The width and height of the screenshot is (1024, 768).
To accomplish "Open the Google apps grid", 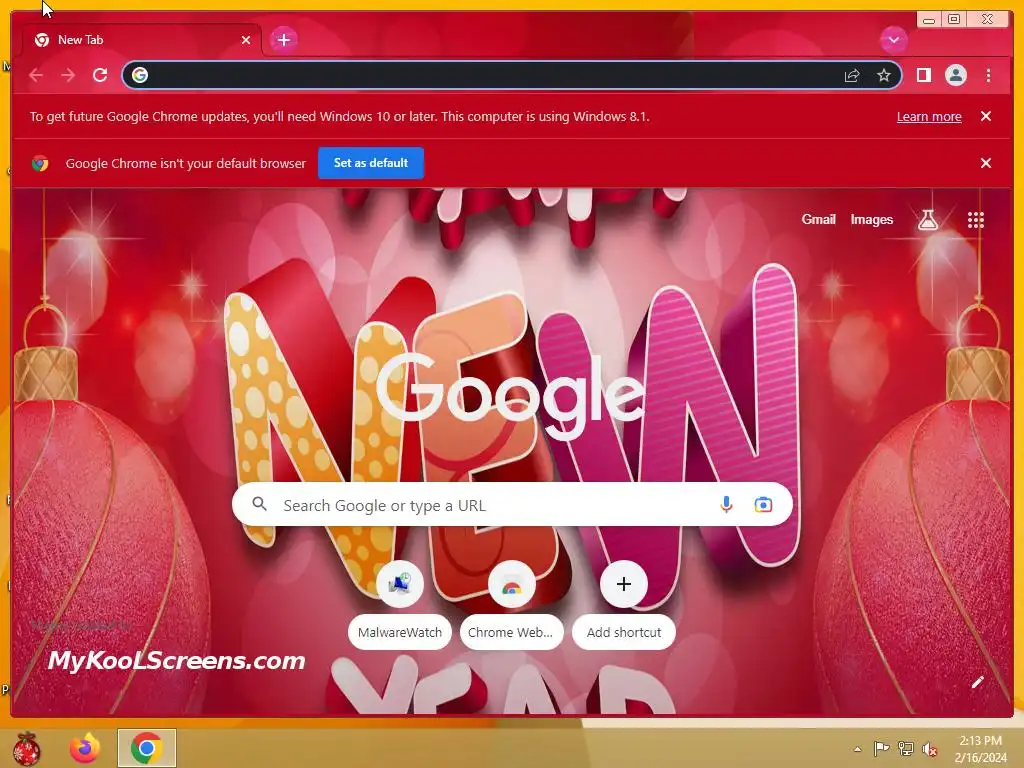I will pos(976,220).
